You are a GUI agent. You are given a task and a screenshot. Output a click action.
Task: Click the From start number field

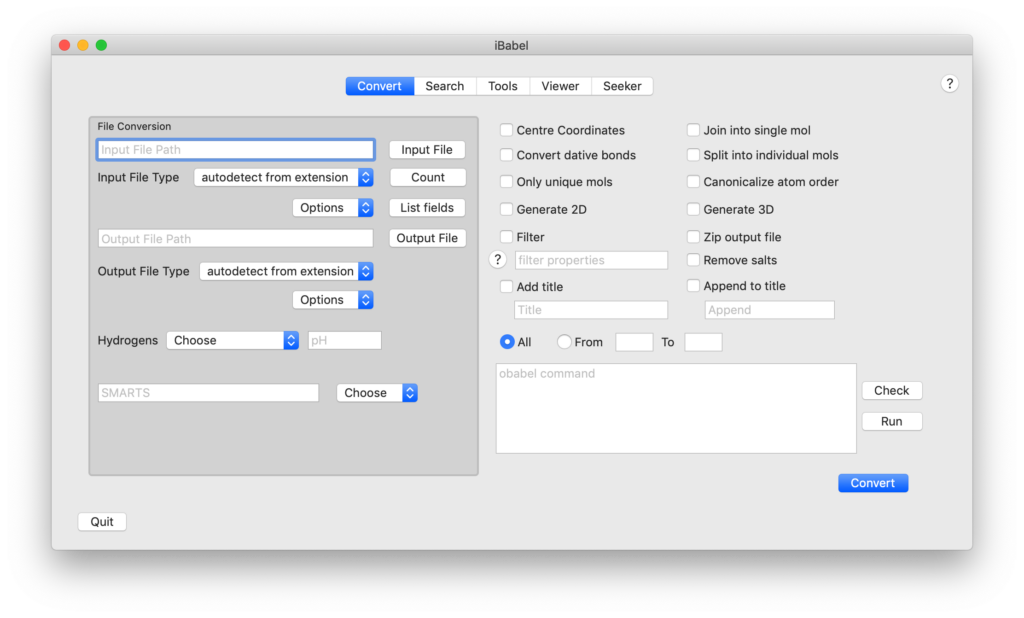[x=634, y=342]
